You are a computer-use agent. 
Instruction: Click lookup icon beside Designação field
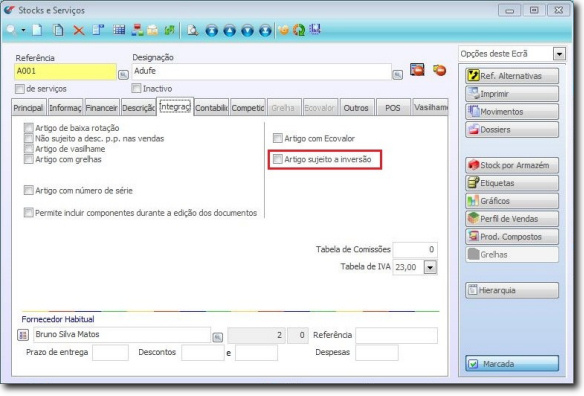pos(398,75)
